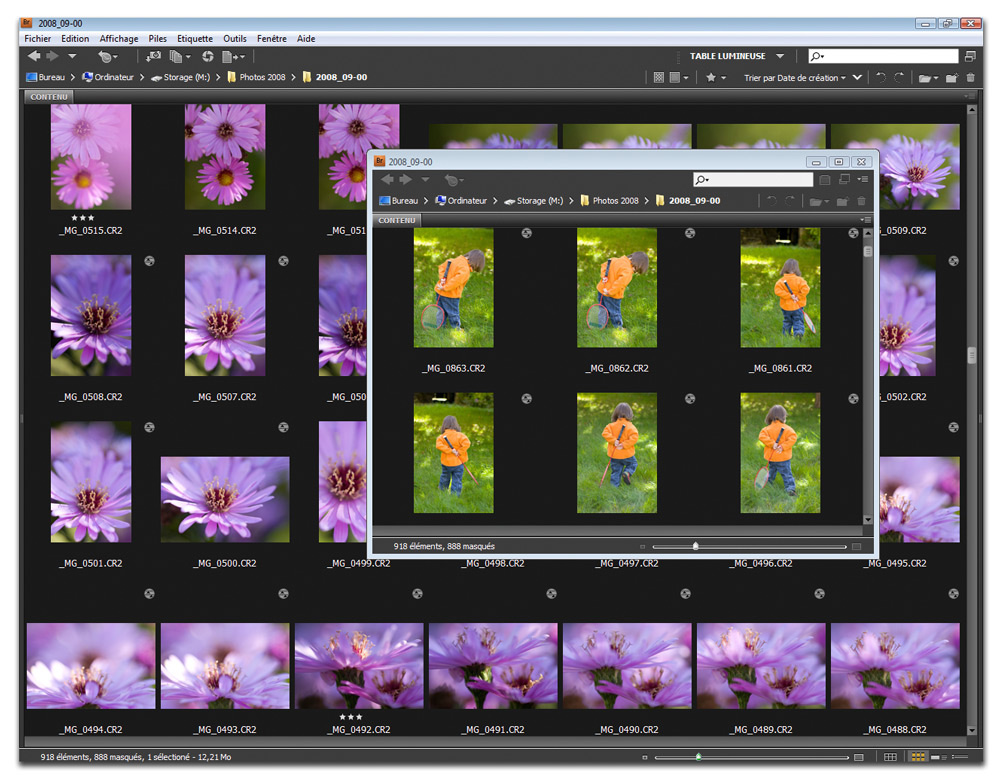Image resolution: width=1000 pixels, height=780 pixels.
Task: Click the Open in Camera Raw aperture icon
Action: coord(208,57)
